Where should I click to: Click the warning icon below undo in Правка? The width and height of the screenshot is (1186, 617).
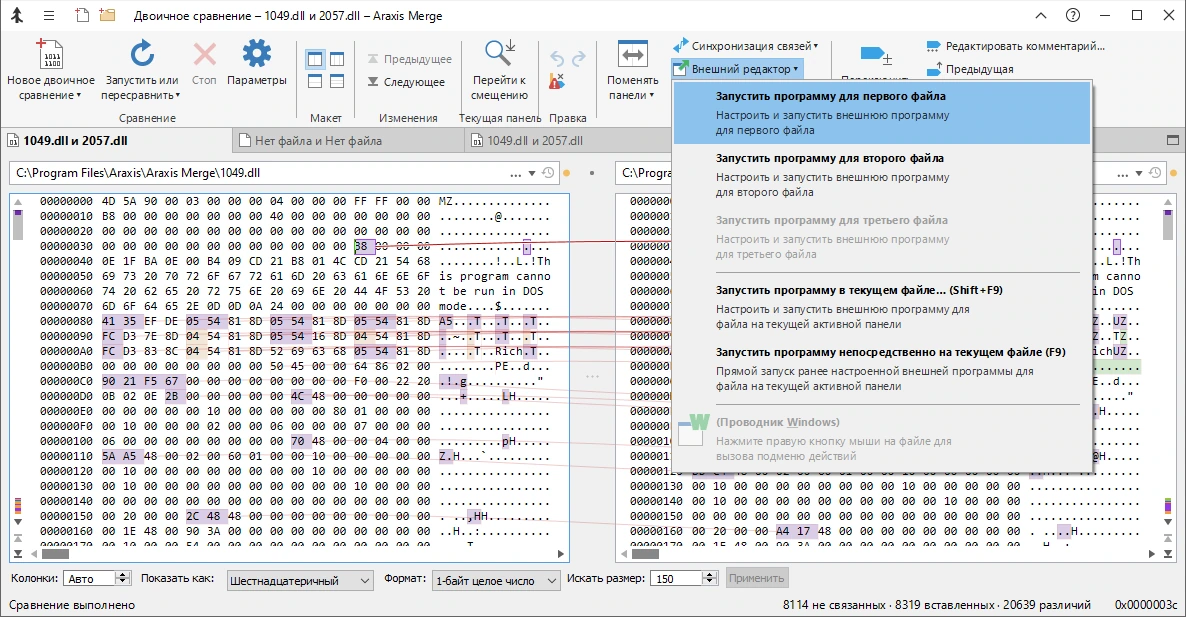(557, 81)
